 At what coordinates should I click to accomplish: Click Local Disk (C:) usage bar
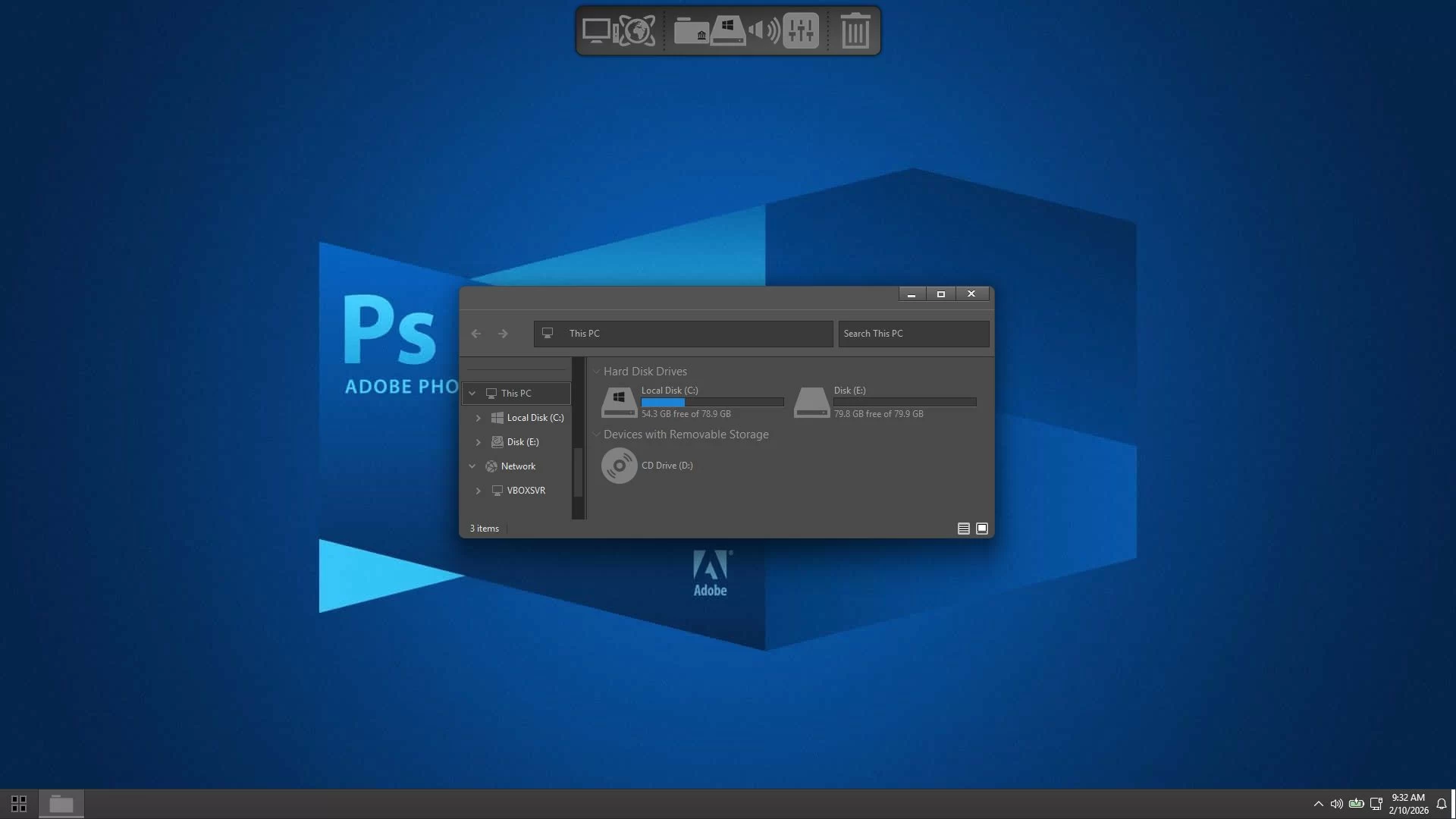pyautogui.click(x=712, y=403)
